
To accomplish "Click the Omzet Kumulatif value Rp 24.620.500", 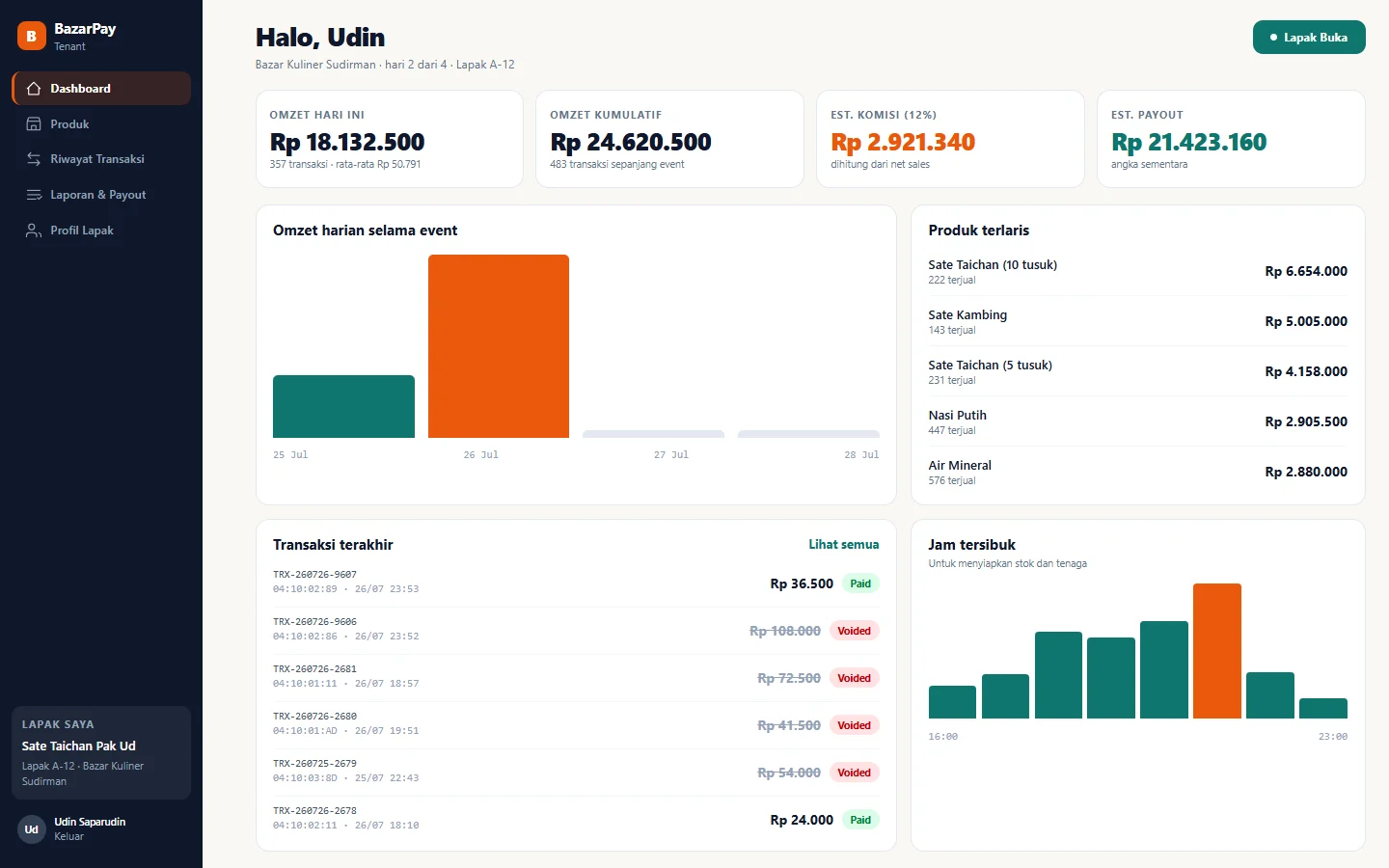I will click(631, 143).
